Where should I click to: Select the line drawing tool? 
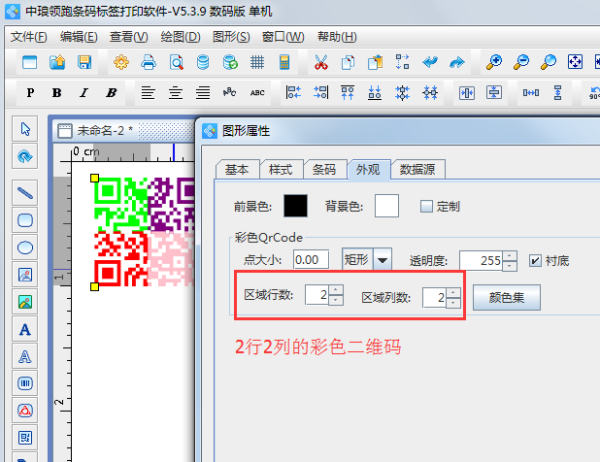click(25, 193)
